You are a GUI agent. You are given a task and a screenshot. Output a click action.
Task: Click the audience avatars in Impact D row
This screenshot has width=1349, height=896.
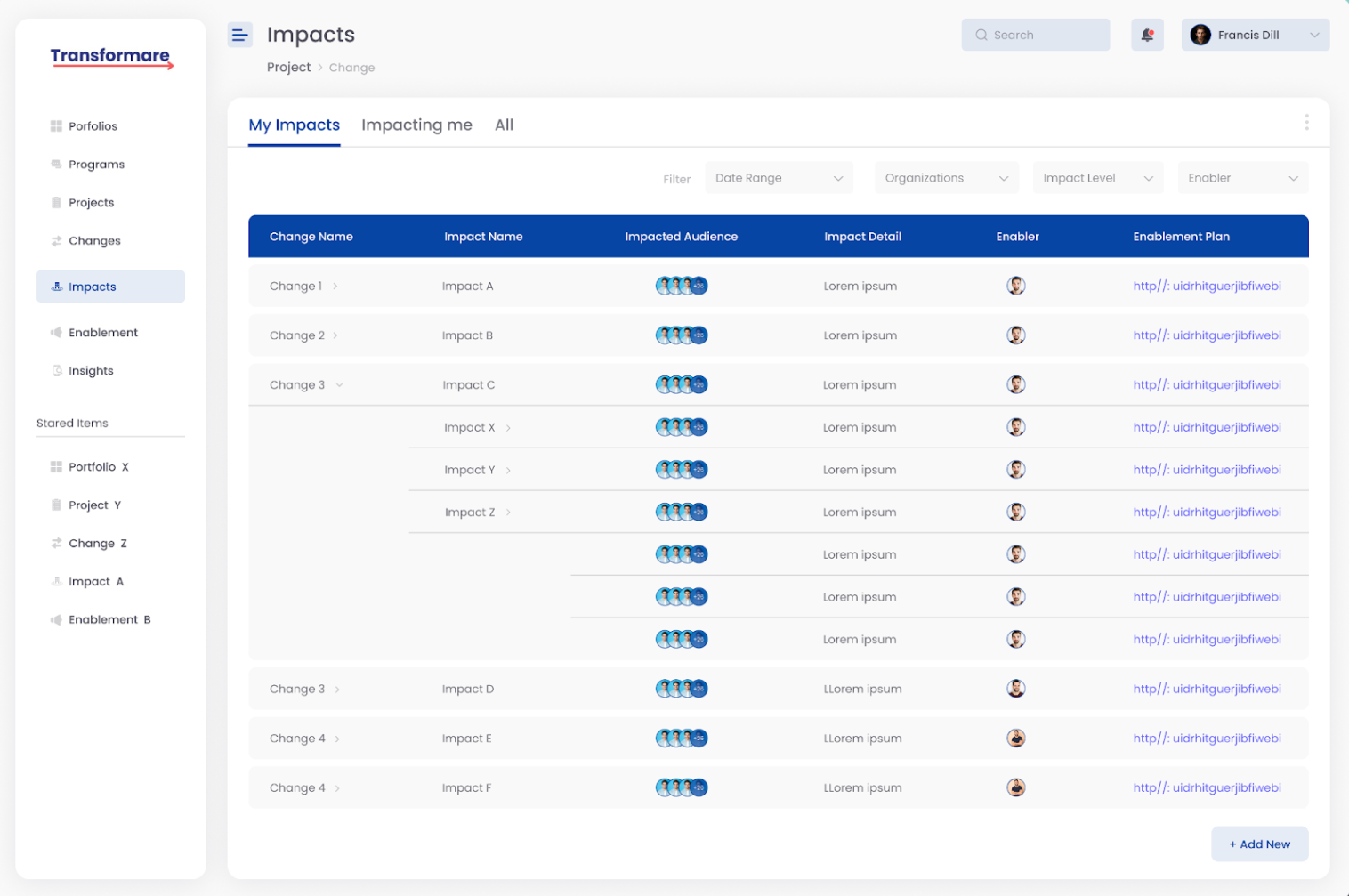tap(682, 689)
